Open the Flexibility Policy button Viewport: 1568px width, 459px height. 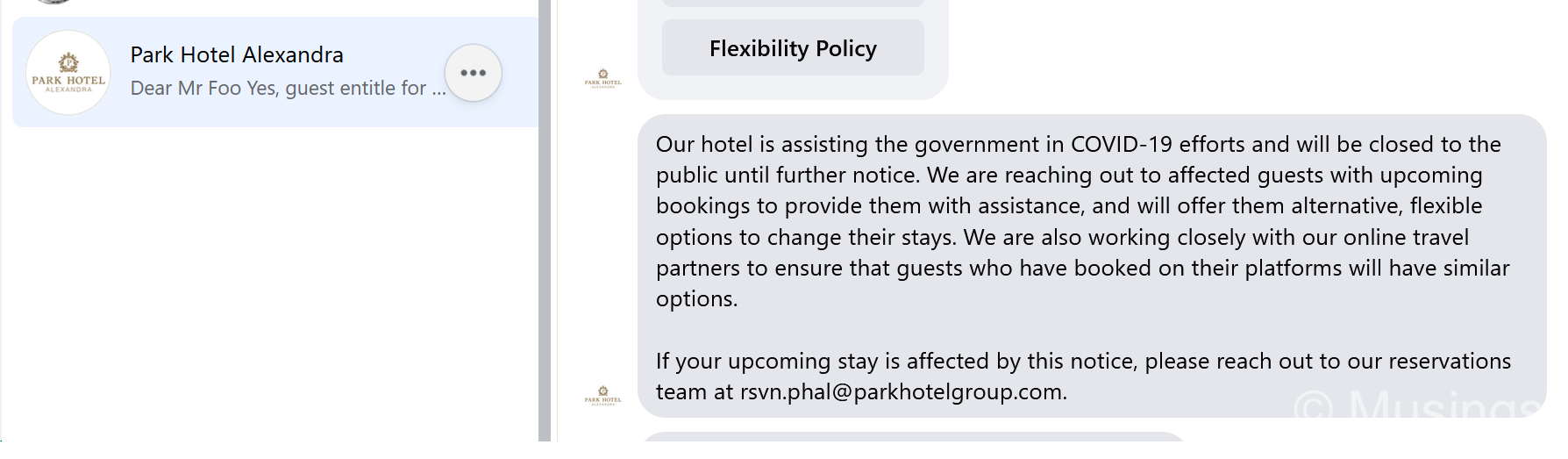pos(793,48)
